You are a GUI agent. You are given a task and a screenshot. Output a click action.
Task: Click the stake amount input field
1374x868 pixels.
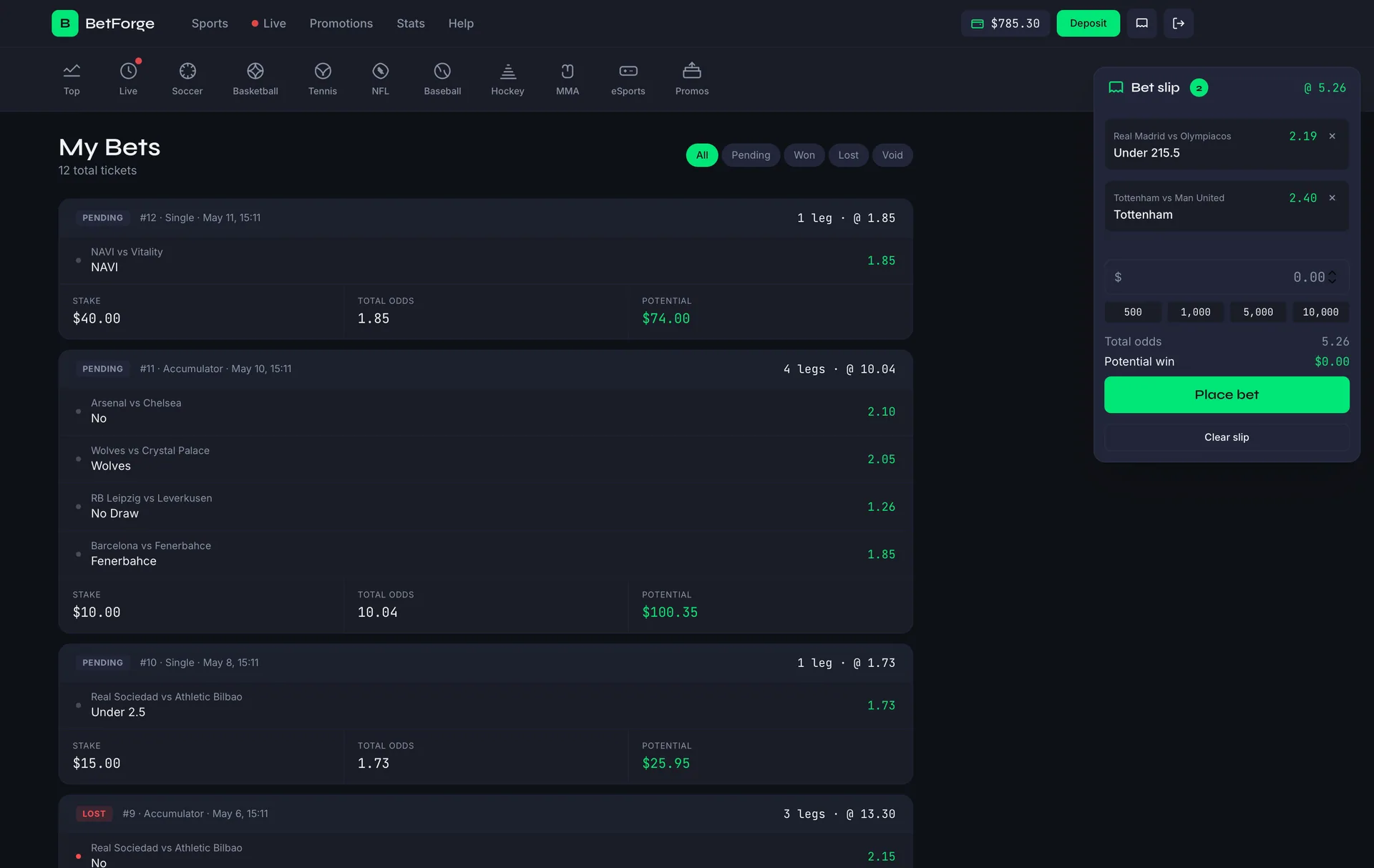coord(1227,277)
